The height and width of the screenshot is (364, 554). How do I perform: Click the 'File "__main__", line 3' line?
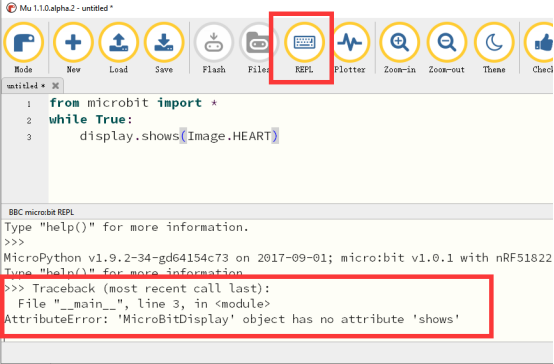(144, 304)
